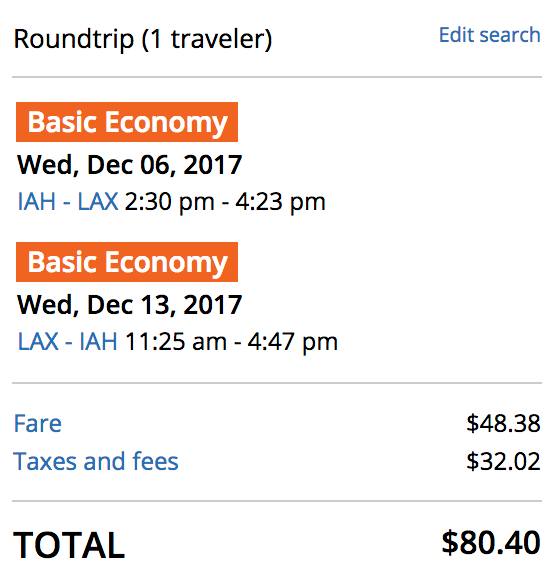Click the $48.38 fare amount

(503, 423)
